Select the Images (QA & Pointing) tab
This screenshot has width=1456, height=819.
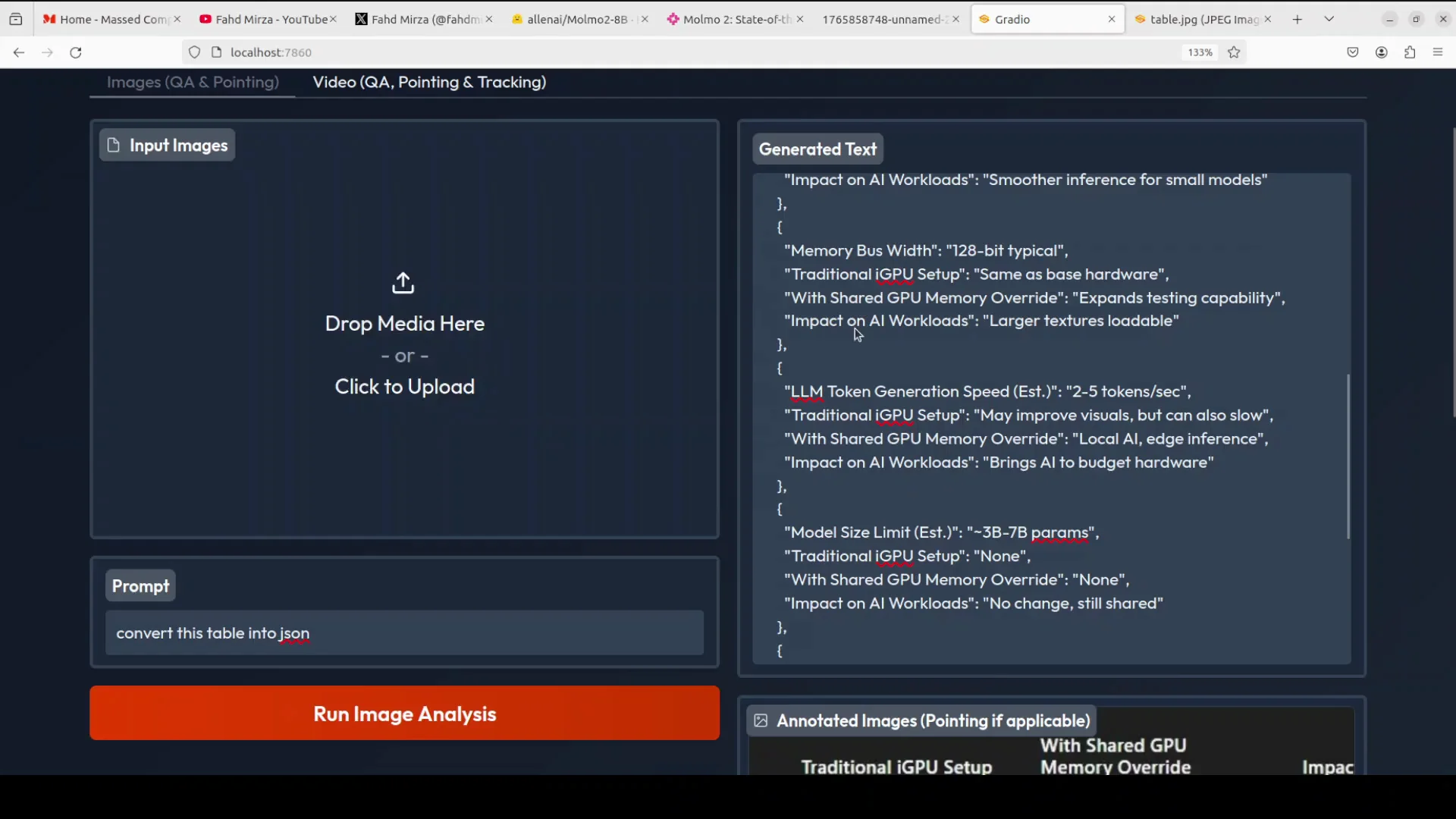coord(193,82)
